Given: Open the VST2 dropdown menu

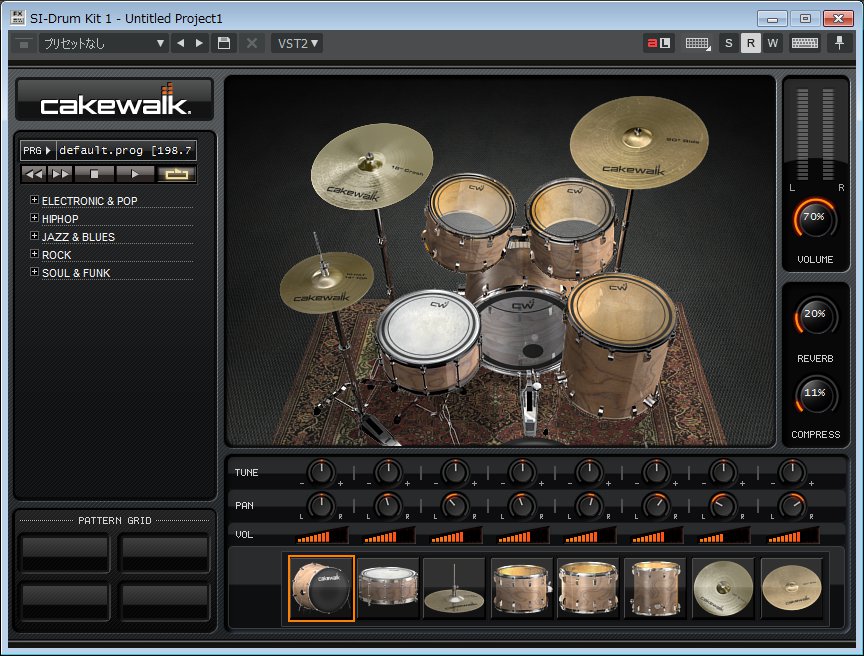Looking at the screenshot, I should pos(298,43).
